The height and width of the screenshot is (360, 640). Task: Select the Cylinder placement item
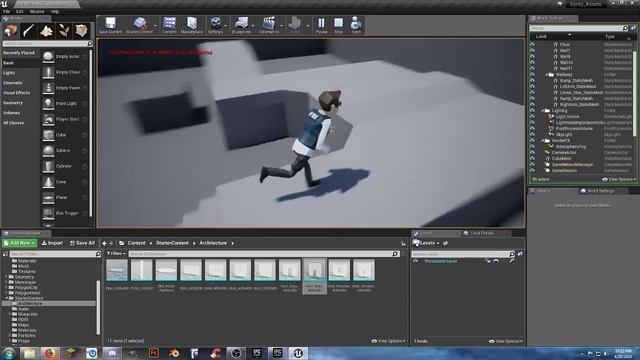[x=65, y=166]
